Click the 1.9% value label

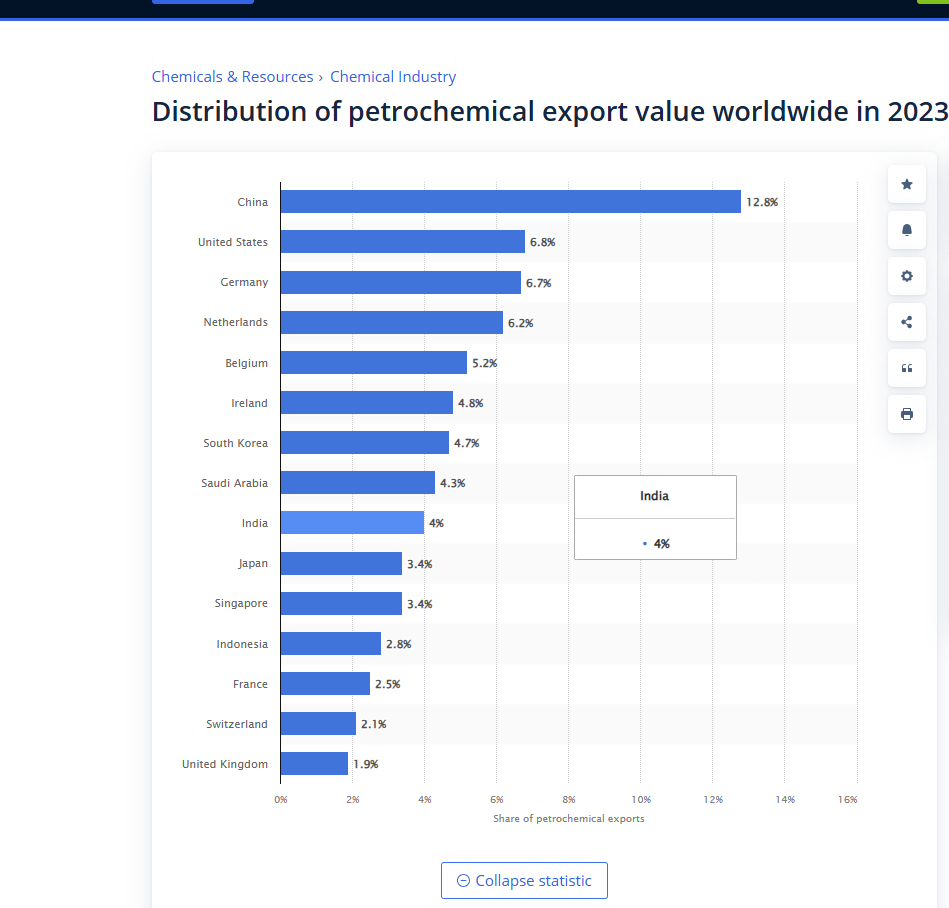(x=366, y=764)
